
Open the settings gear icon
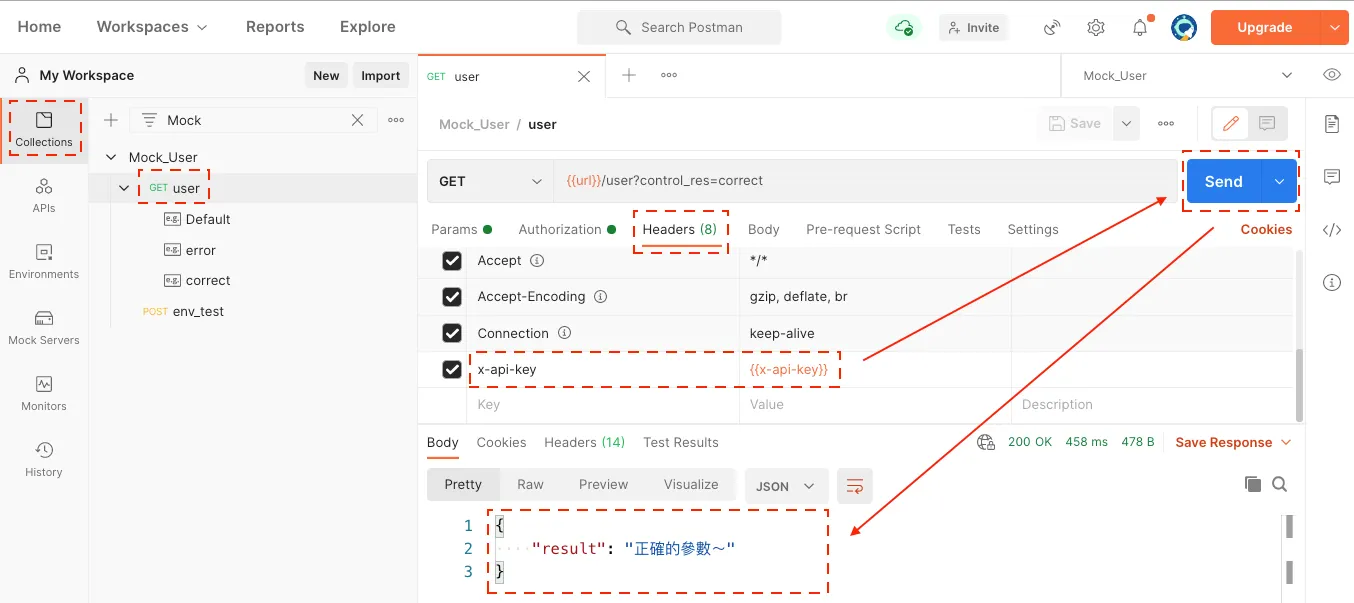[1096, 28]
